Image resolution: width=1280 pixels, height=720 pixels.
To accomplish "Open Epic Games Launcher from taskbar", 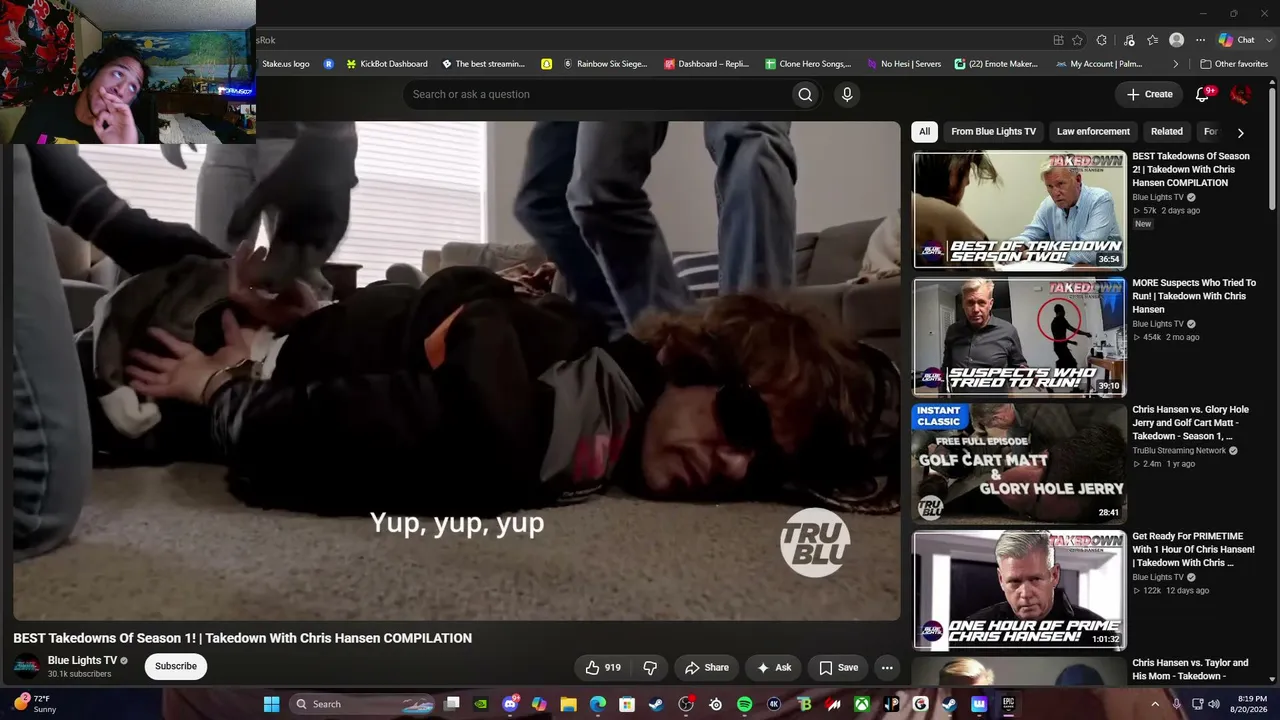I will point(1008,704).
